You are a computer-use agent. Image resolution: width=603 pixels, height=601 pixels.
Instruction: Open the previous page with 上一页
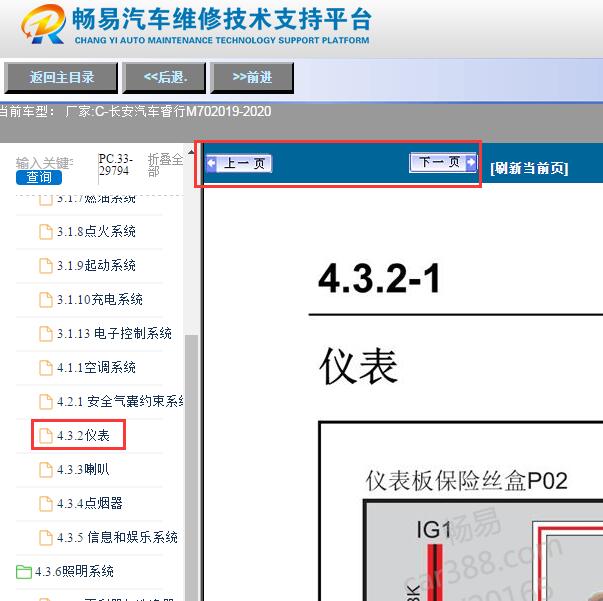coord(239,163)
